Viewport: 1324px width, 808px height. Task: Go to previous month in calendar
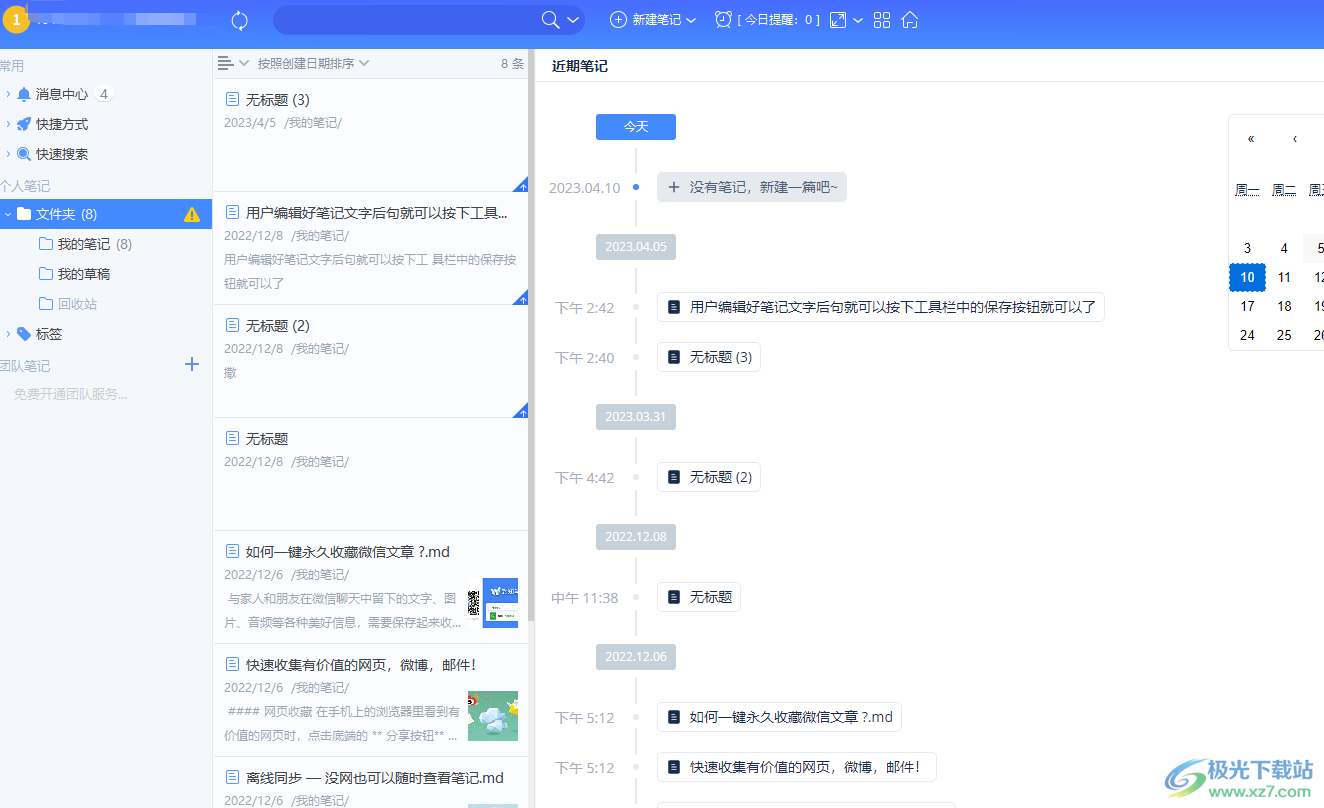coord(1295,139)
